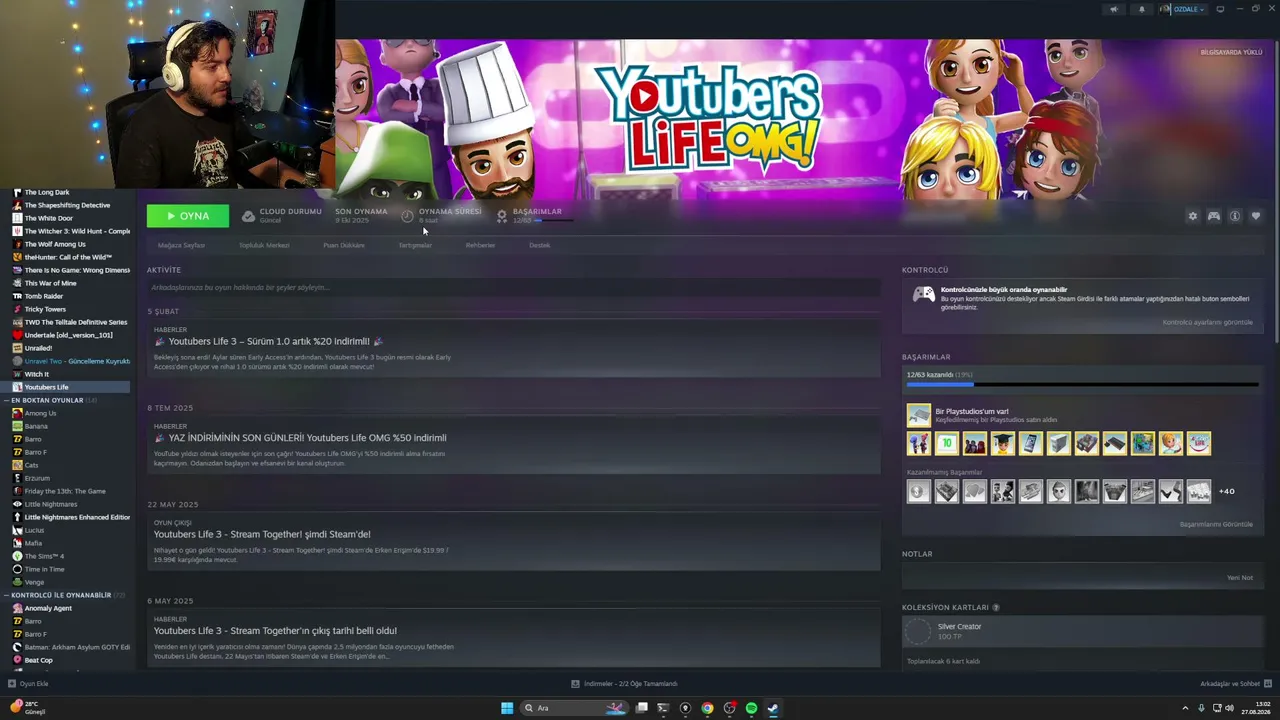Click the green OYNA play button
The image size is (1280, 720).
tap(188, 216)
